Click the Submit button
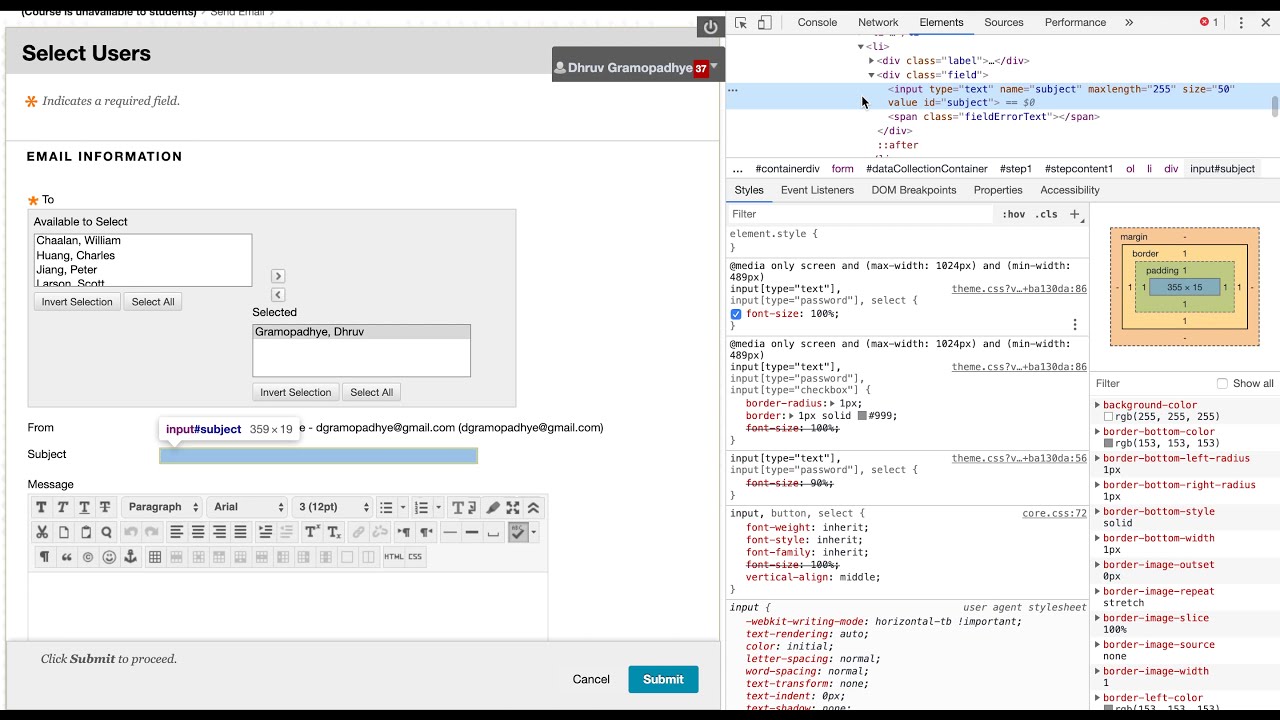The height and width of the screenshot is (720, 1280). [663, 679]
